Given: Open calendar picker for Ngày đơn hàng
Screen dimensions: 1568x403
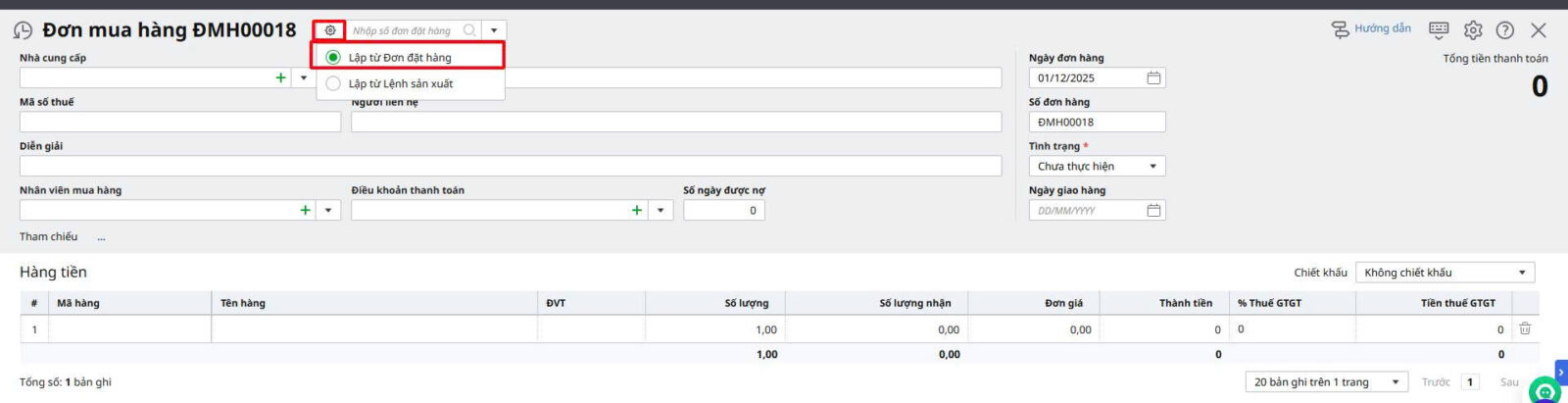Looking at the screenshot, I should (x=1153, y=77).
